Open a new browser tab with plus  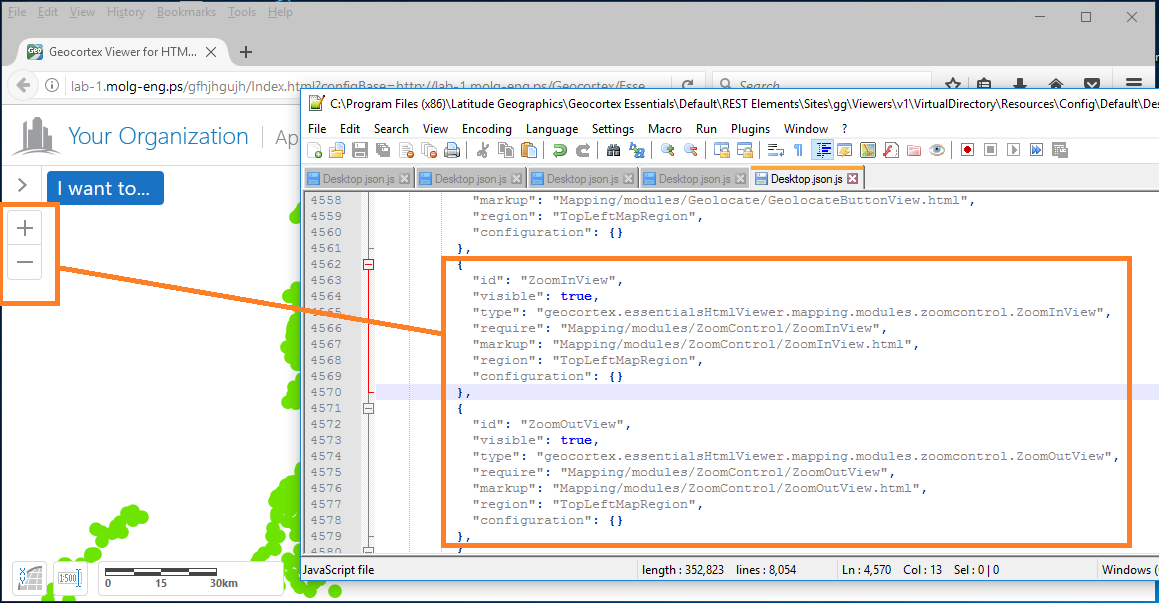[246, 52]
